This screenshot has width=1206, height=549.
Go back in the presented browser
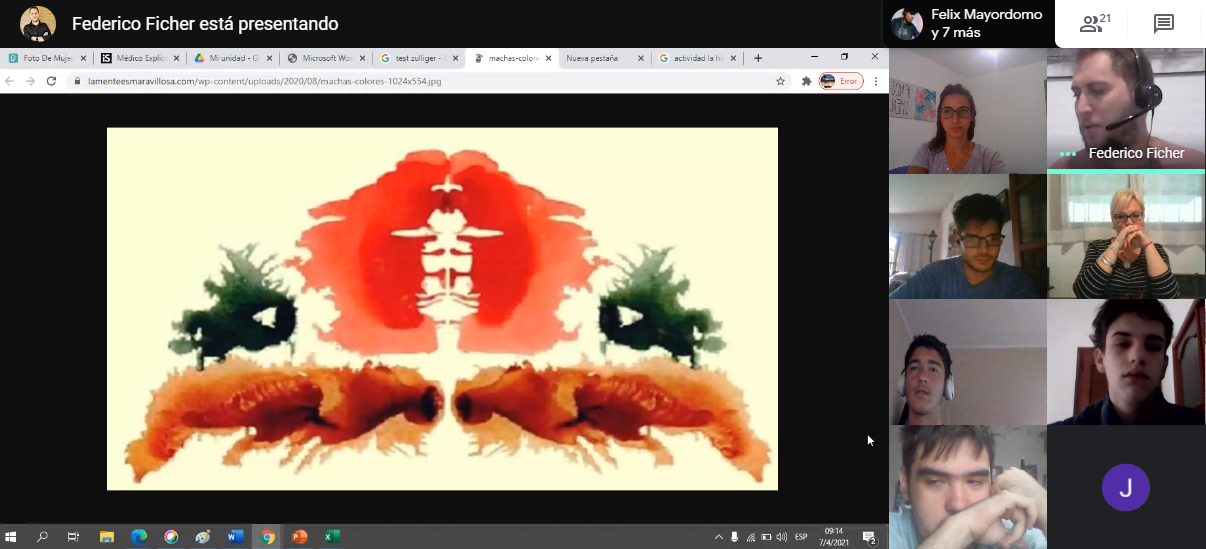(x=10, y=81)
